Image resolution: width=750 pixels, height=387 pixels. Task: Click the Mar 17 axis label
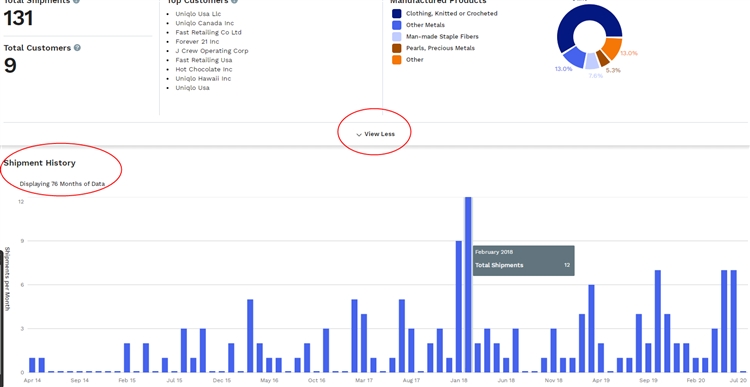click(x=364, y=381)
